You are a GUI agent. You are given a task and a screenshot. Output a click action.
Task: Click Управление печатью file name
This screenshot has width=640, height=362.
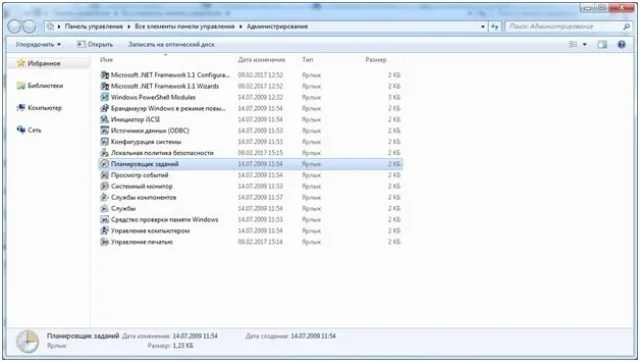pyautogui.click(x=142, y=242)
